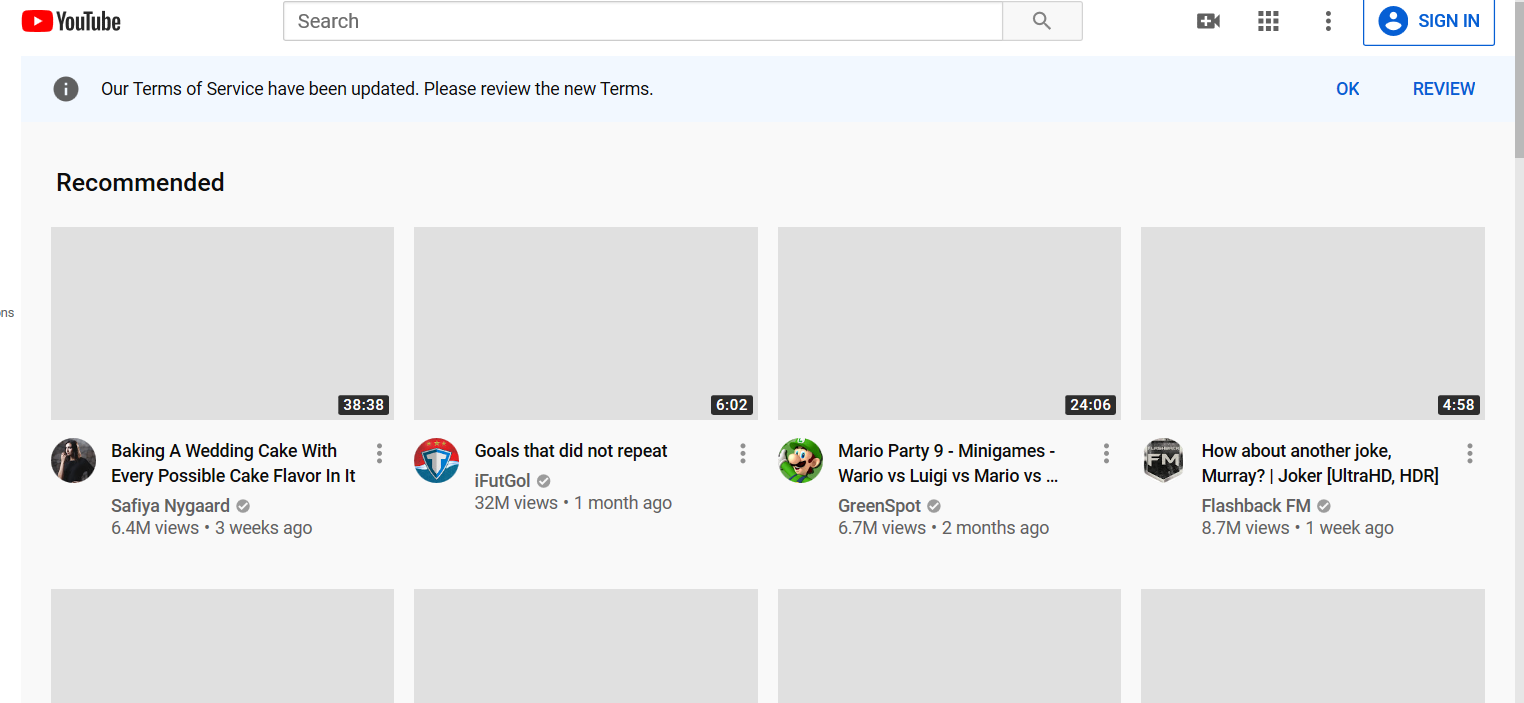Click the 4:58 video thumbnail
Image resolution: width=1524 pixels, height=703 pixels.
1313,323
